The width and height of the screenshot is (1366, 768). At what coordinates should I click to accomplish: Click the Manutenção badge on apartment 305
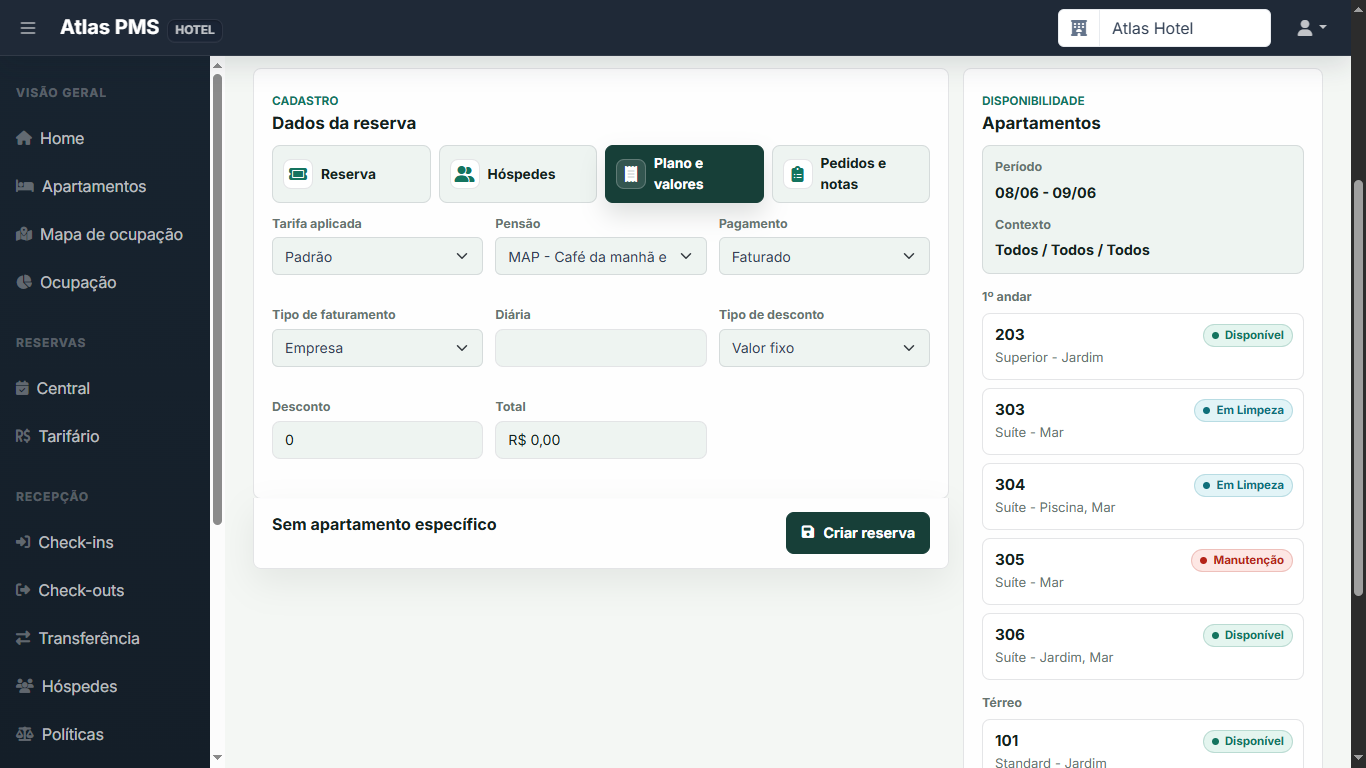1242,560
